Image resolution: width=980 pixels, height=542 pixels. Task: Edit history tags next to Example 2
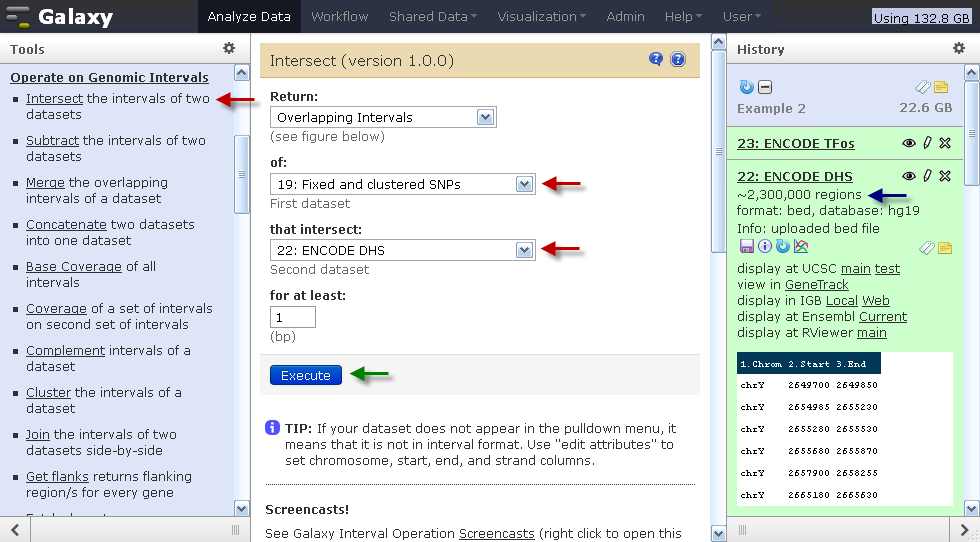pyautogui.click(x=923, y=87)
